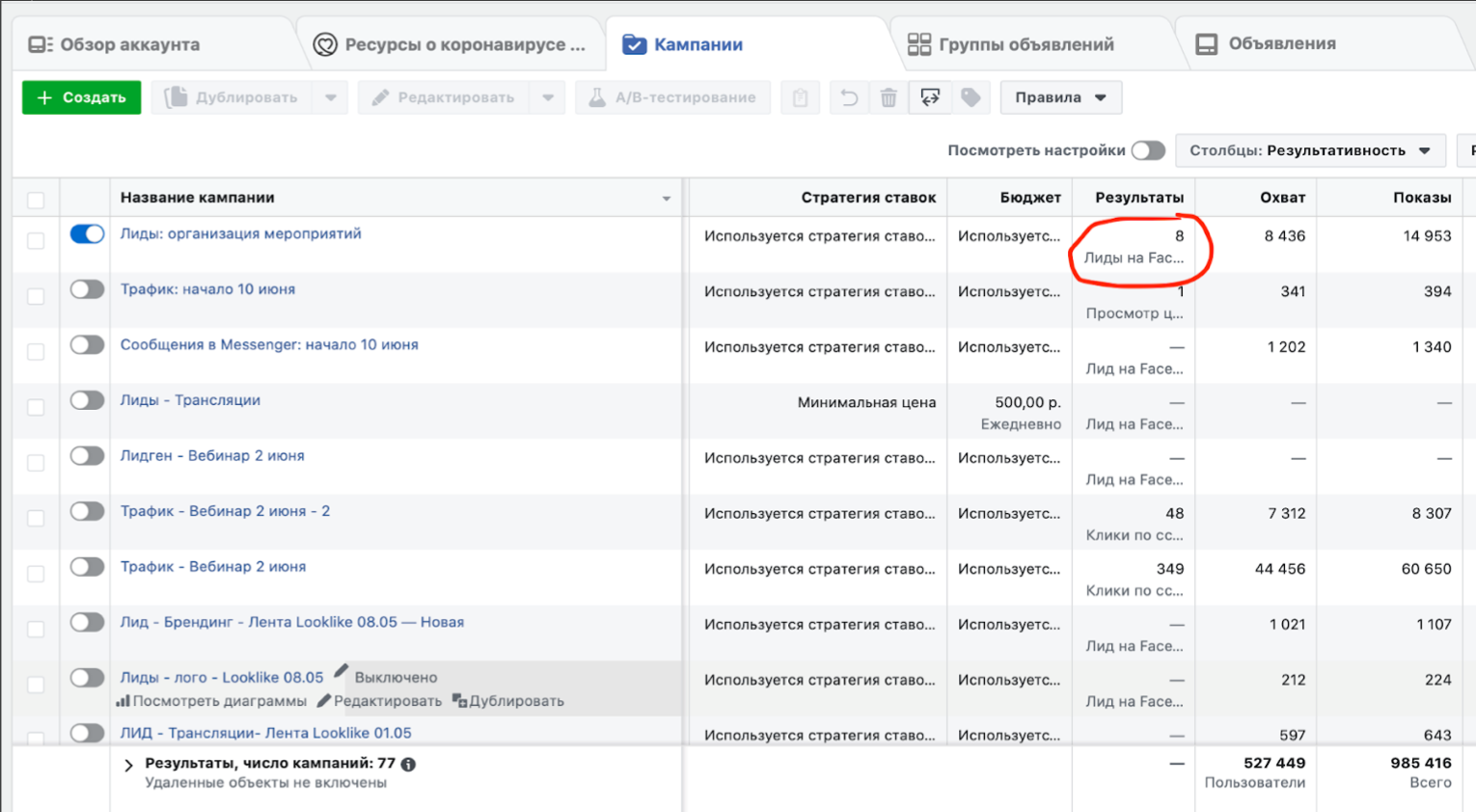This screenshot has width=1476, height=812.
Task: Click the clipboard paste icon
Action: (x=800, y=97)
